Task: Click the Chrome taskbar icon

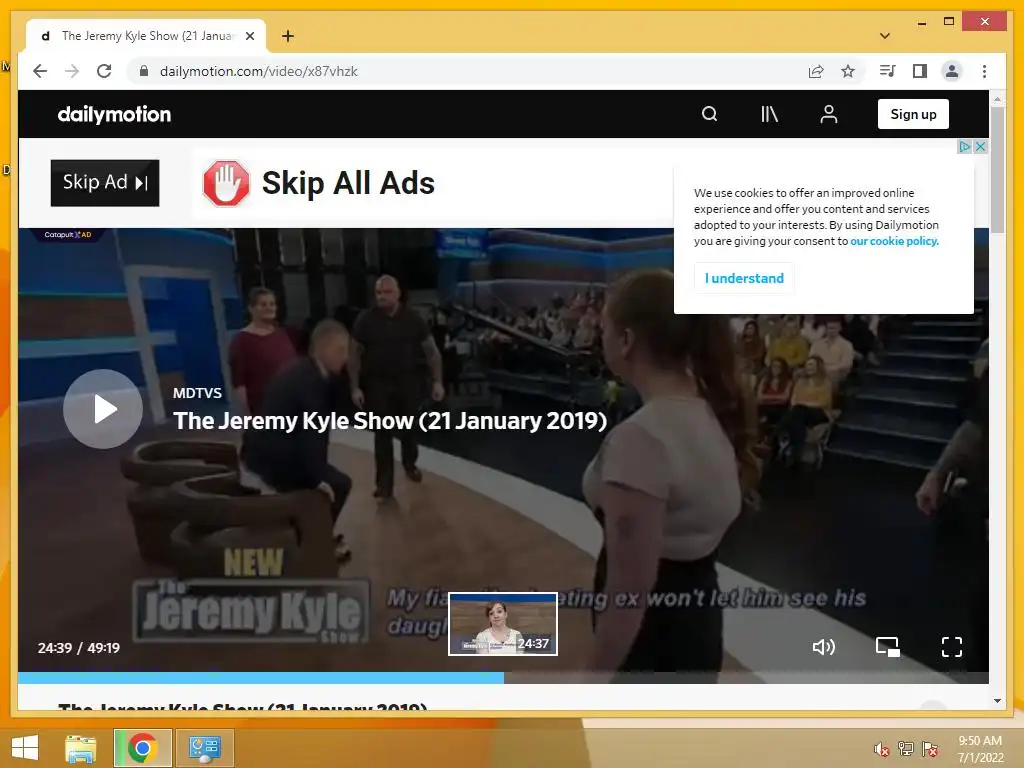Action: coord(143,748)
